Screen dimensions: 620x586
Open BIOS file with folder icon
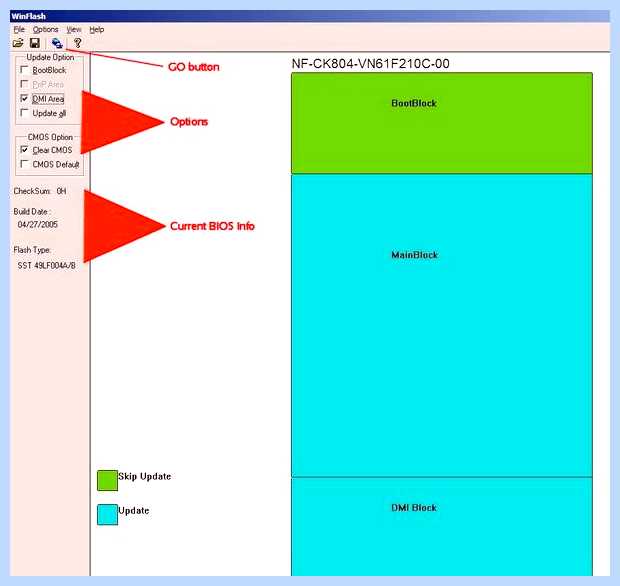point(18,43)
